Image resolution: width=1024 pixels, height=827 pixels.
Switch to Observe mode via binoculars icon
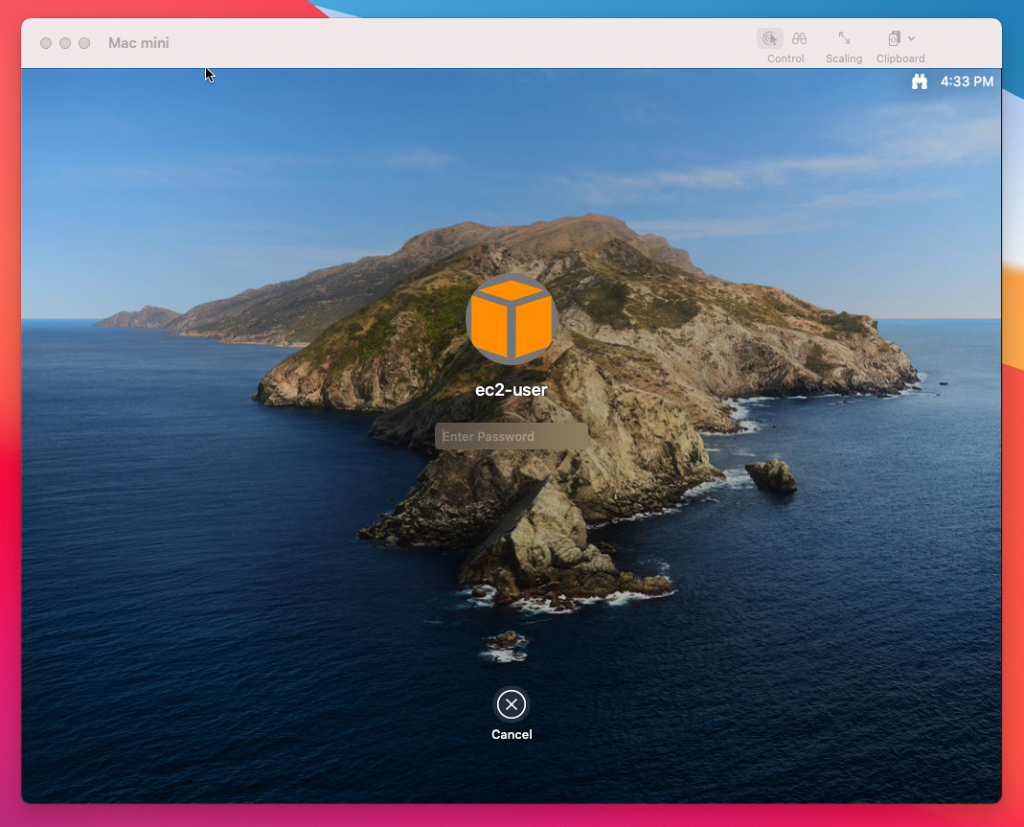coord(800,38)
